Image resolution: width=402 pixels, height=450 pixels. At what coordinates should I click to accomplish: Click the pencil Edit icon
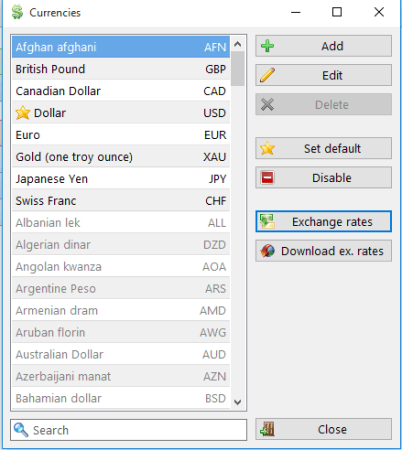pyautogui.click(x=267, y=75)
